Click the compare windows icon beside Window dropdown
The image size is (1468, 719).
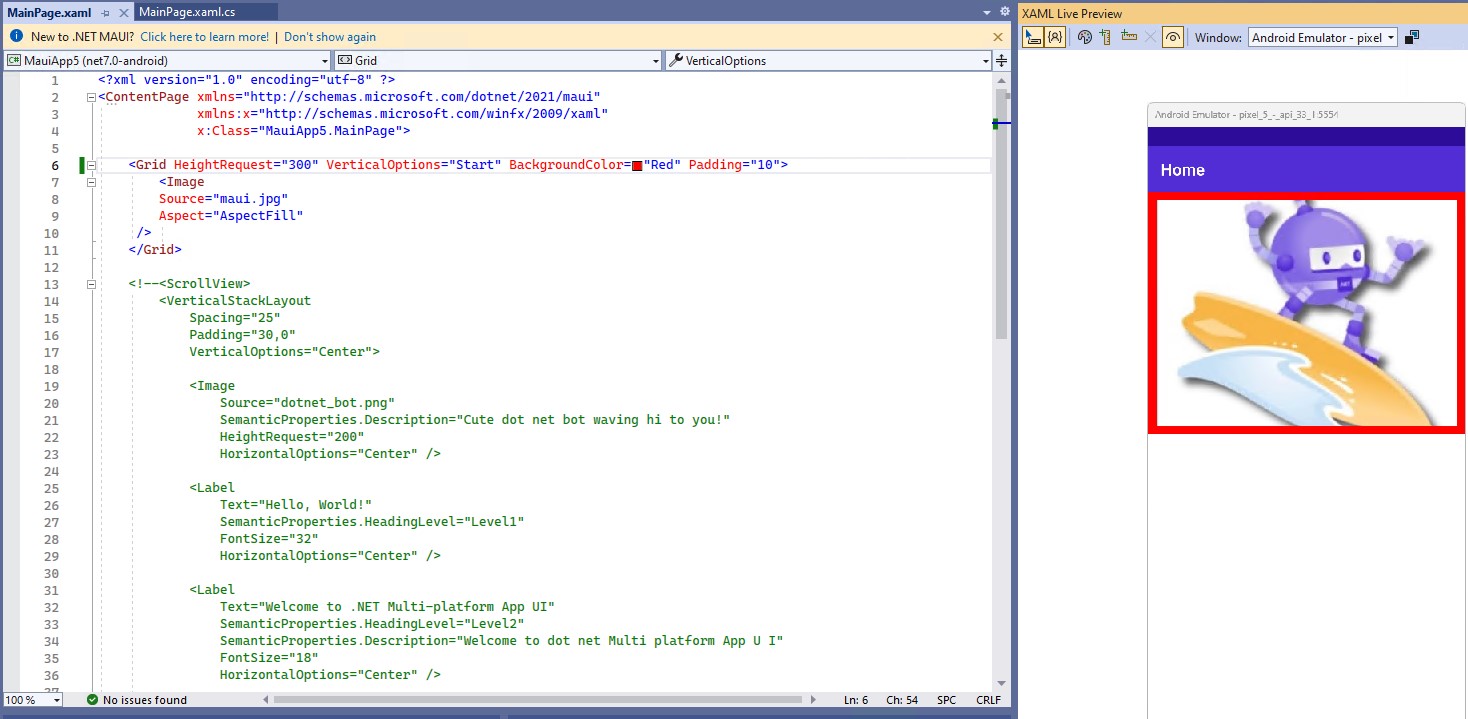point(1412,37)
